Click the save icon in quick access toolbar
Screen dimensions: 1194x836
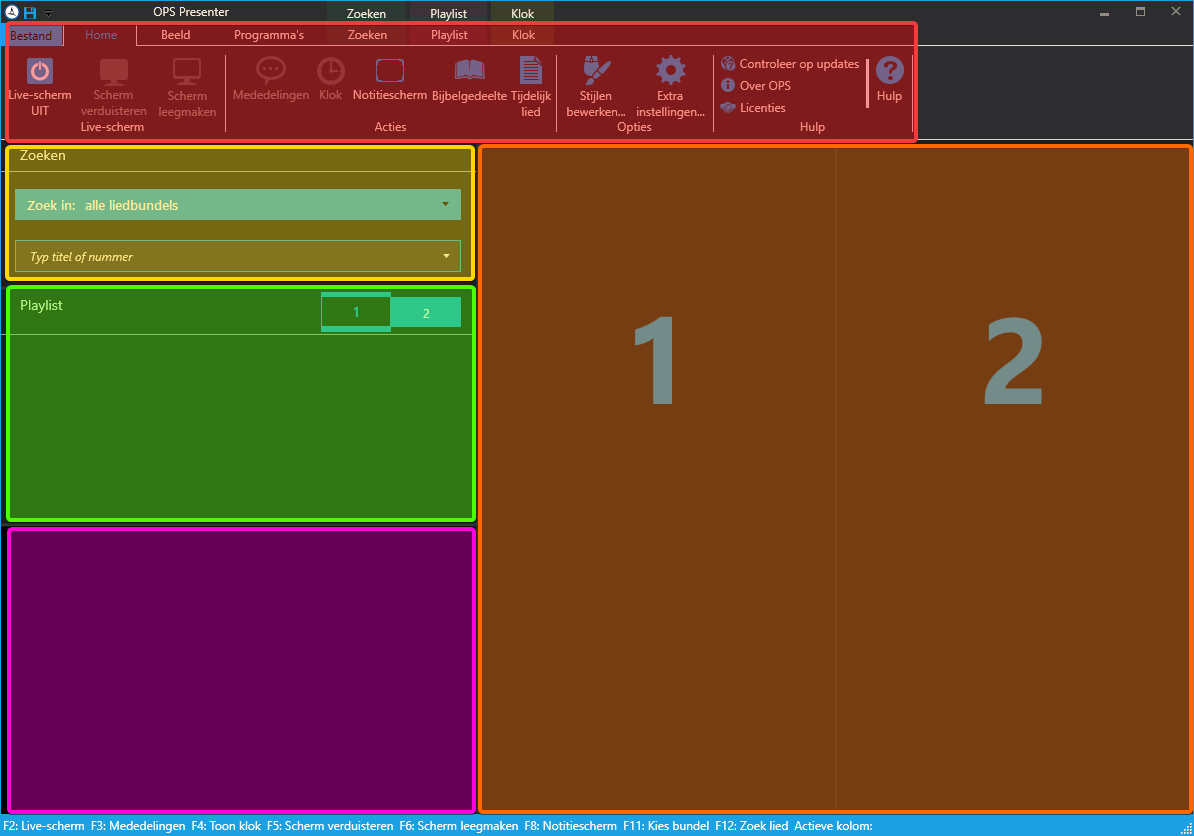pyautogui.click(x=30, y=13)
